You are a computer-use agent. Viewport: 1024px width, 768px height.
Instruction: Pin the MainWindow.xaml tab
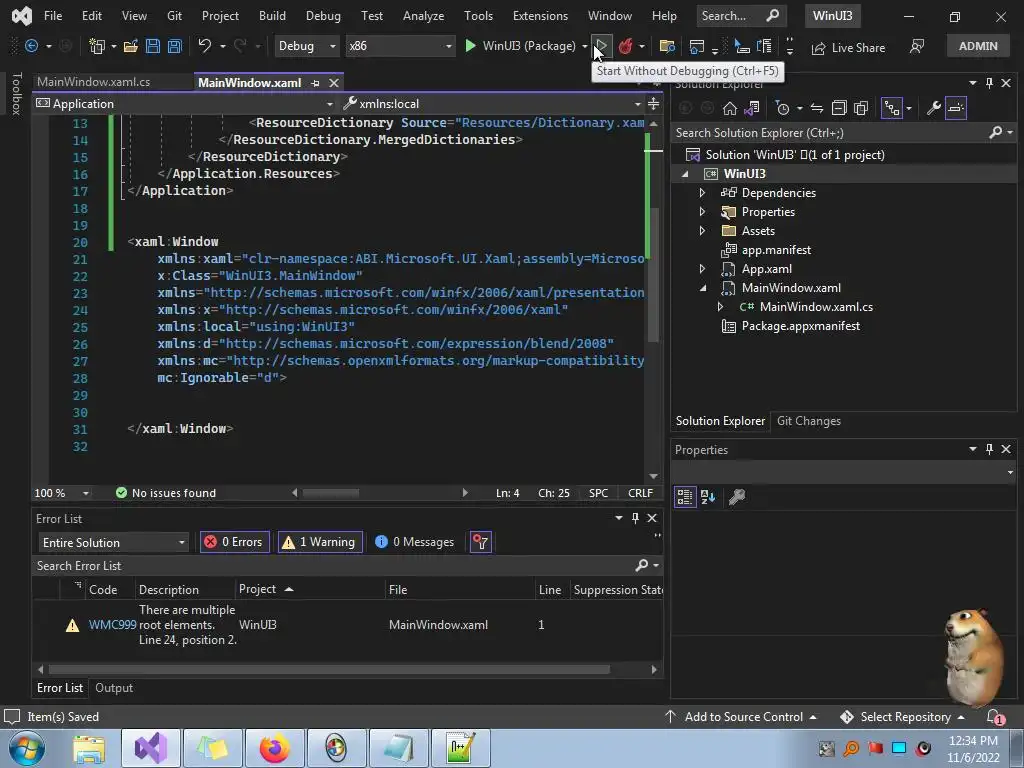tap(315, 83)
